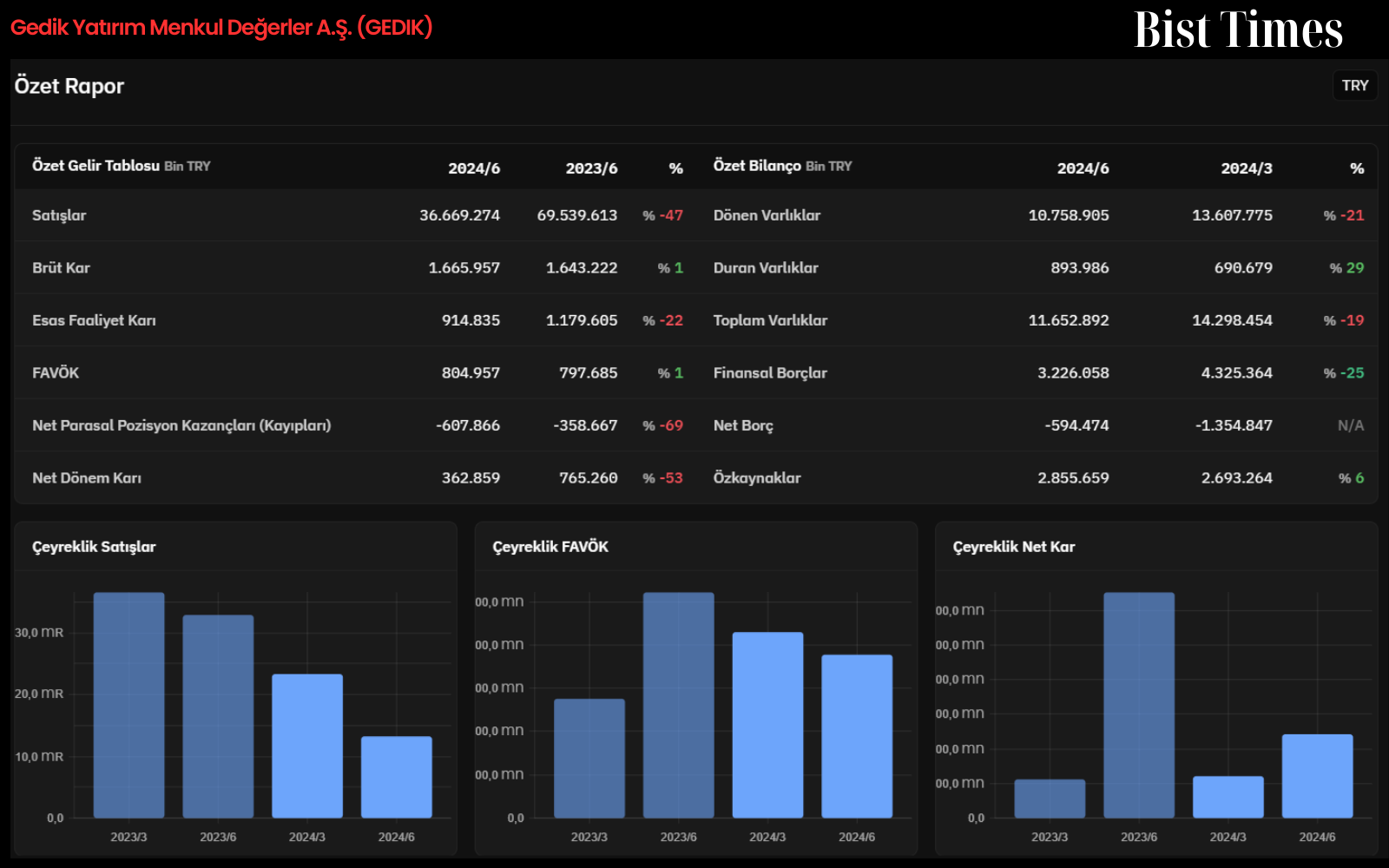The width and height of the screenshot is (1389, 868).
Task: Select FAVÖK value 804.957
Action: (x=471, y=372)
